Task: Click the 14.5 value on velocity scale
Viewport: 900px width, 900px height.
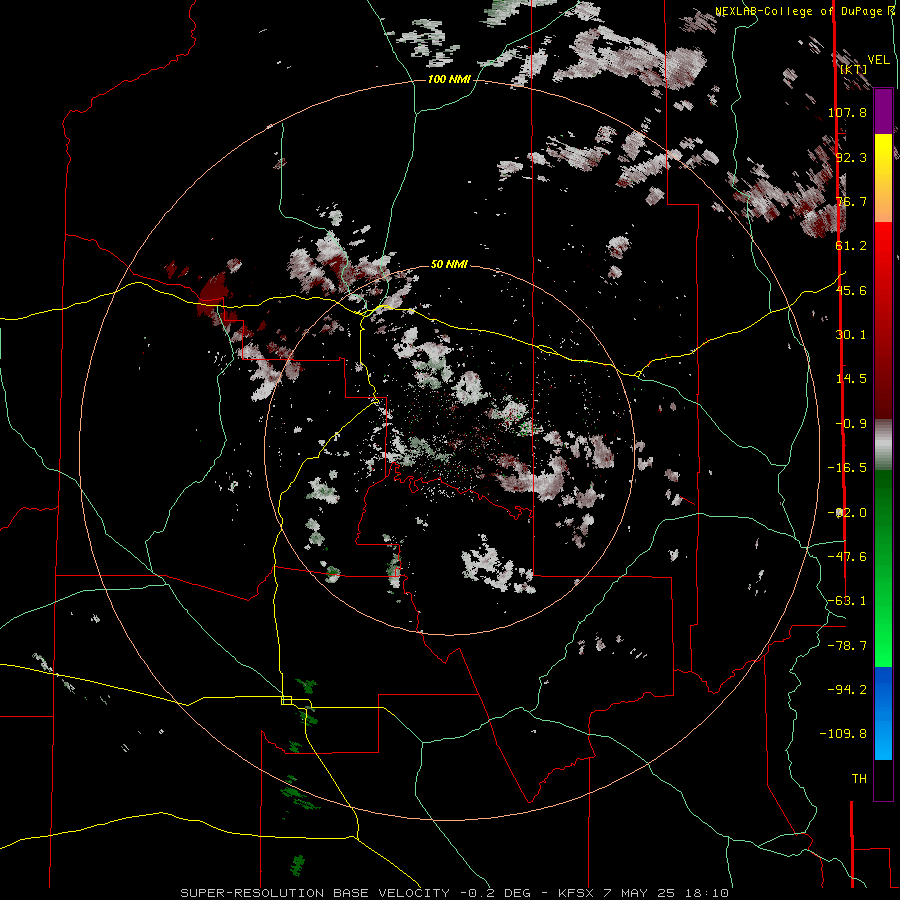Action: click(851, 379)
